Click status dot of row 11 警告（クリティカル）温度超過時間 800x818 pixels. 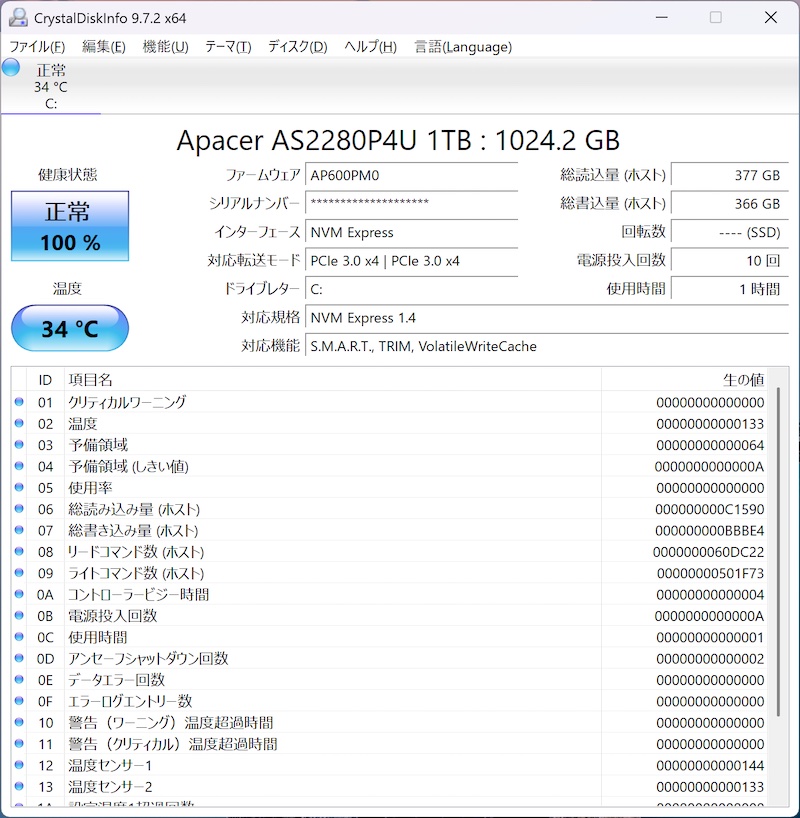point(19,744)
